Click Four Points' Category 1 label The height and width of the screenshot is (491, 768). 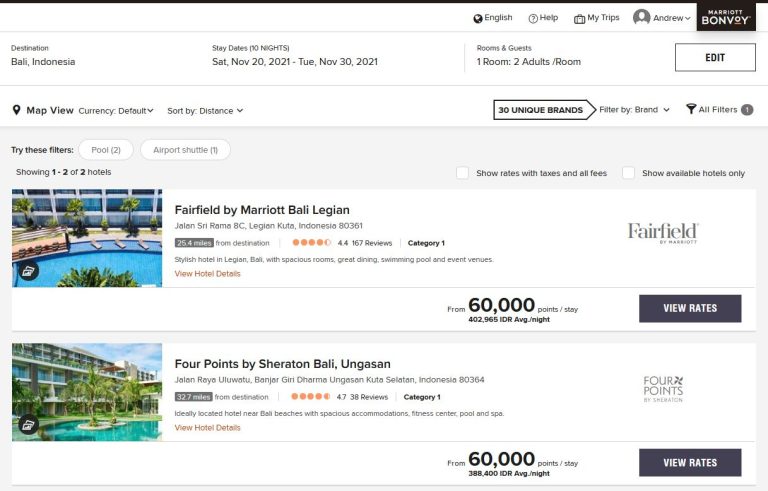click(x=422, y=396)
